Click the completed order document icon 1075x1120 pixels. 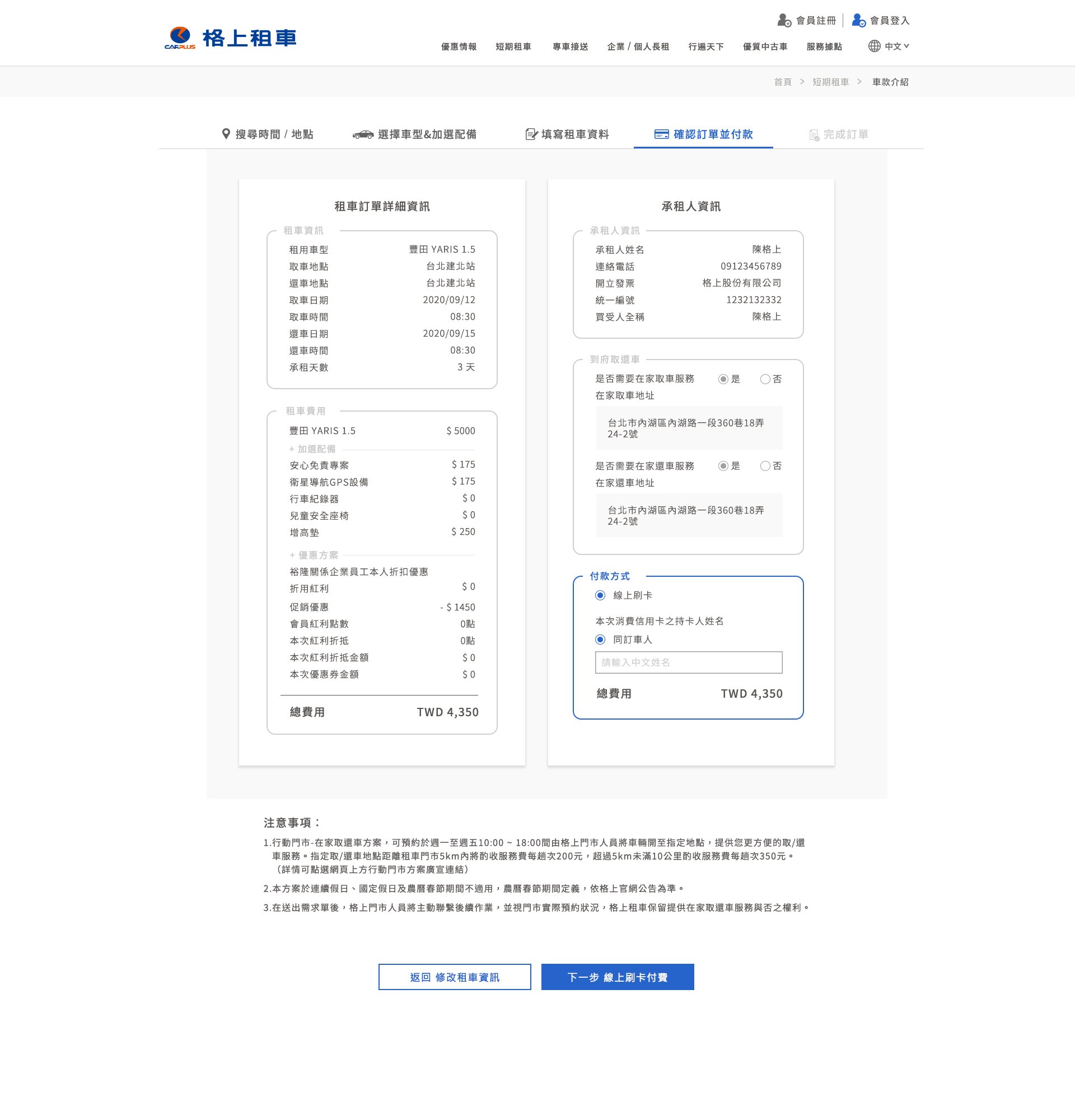[x=814, y=135]
